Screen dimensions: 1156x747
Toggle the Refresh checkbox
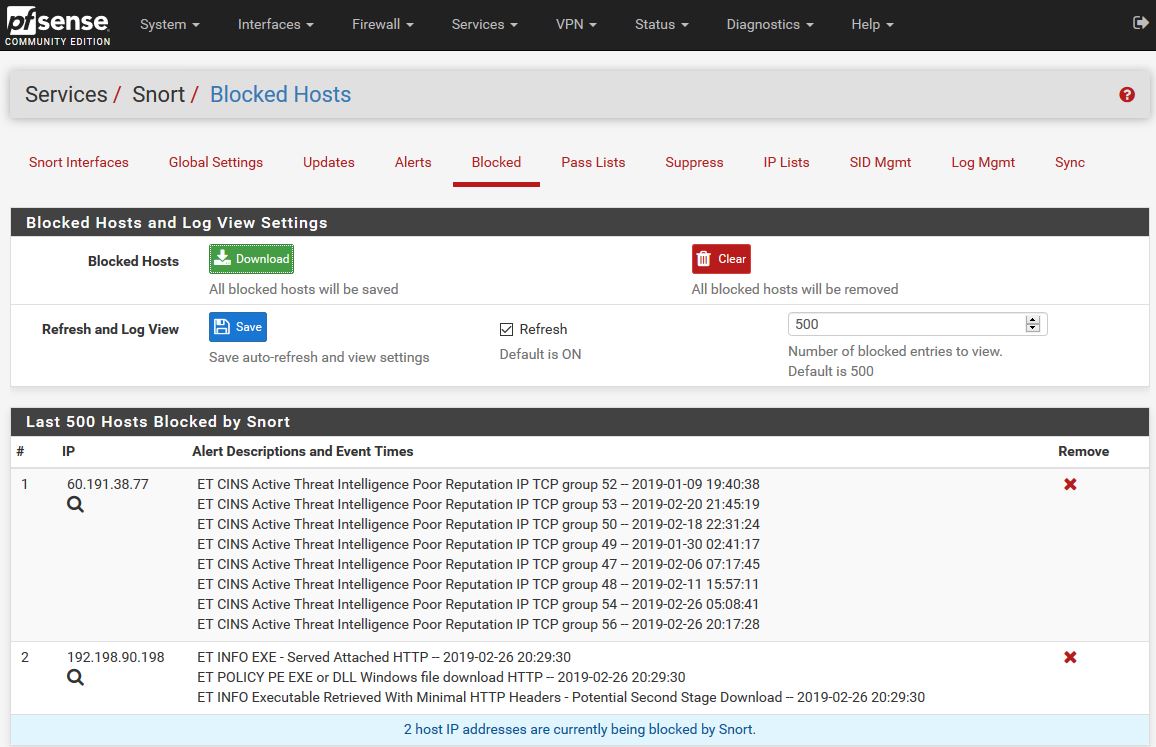[506, 330]
